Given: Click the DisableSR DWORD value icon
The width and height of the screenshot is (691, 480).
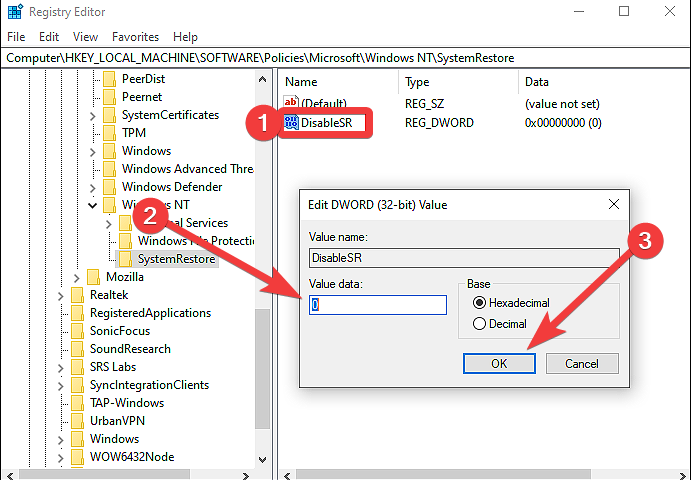Looking at the screenshot, I should pyautogui.click(x=292, y=123).
